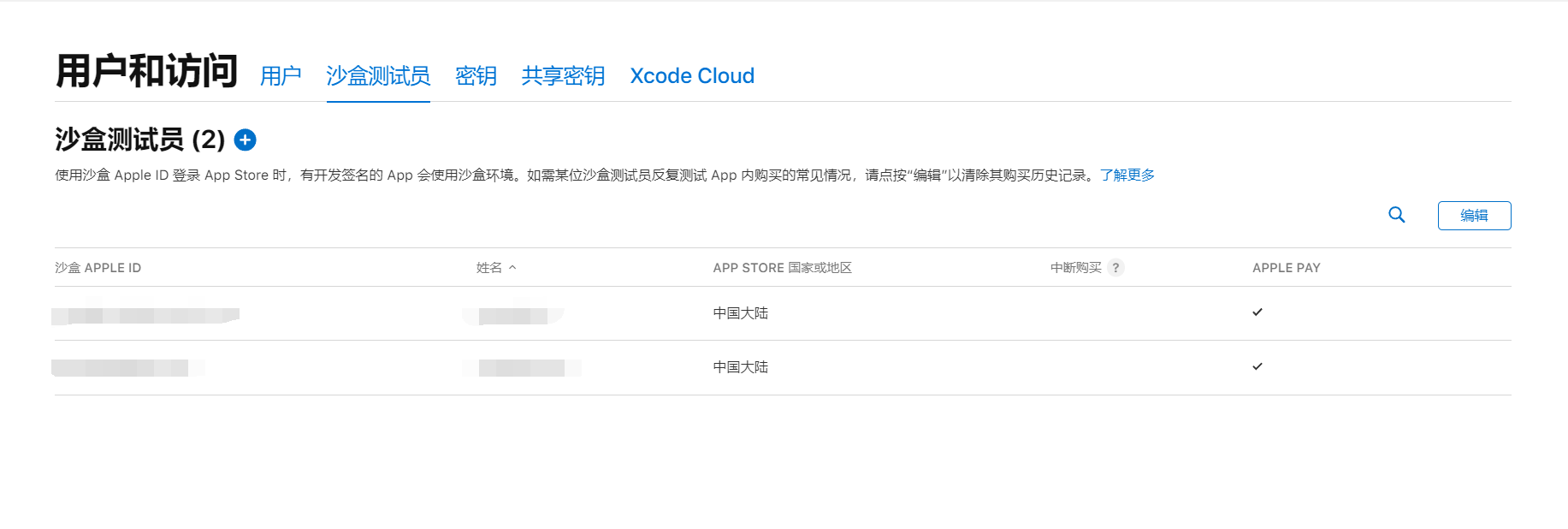Click the APP STORE 国家或地区 column header
The image size is (1568, 529).
(782, 268)
